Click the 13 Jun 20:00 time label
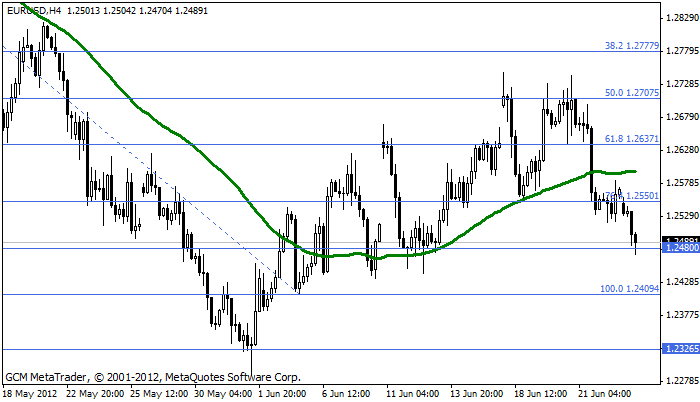The height and width of the screenshot is (402, 700). [x=476, y=394]
